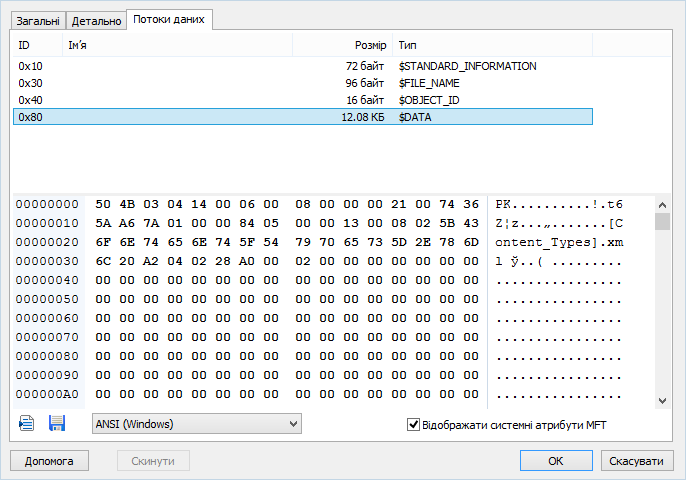The height and width of the screenshot is (480, 686).
Task: Select the Потоки даних tab
Action: [169, 19]
